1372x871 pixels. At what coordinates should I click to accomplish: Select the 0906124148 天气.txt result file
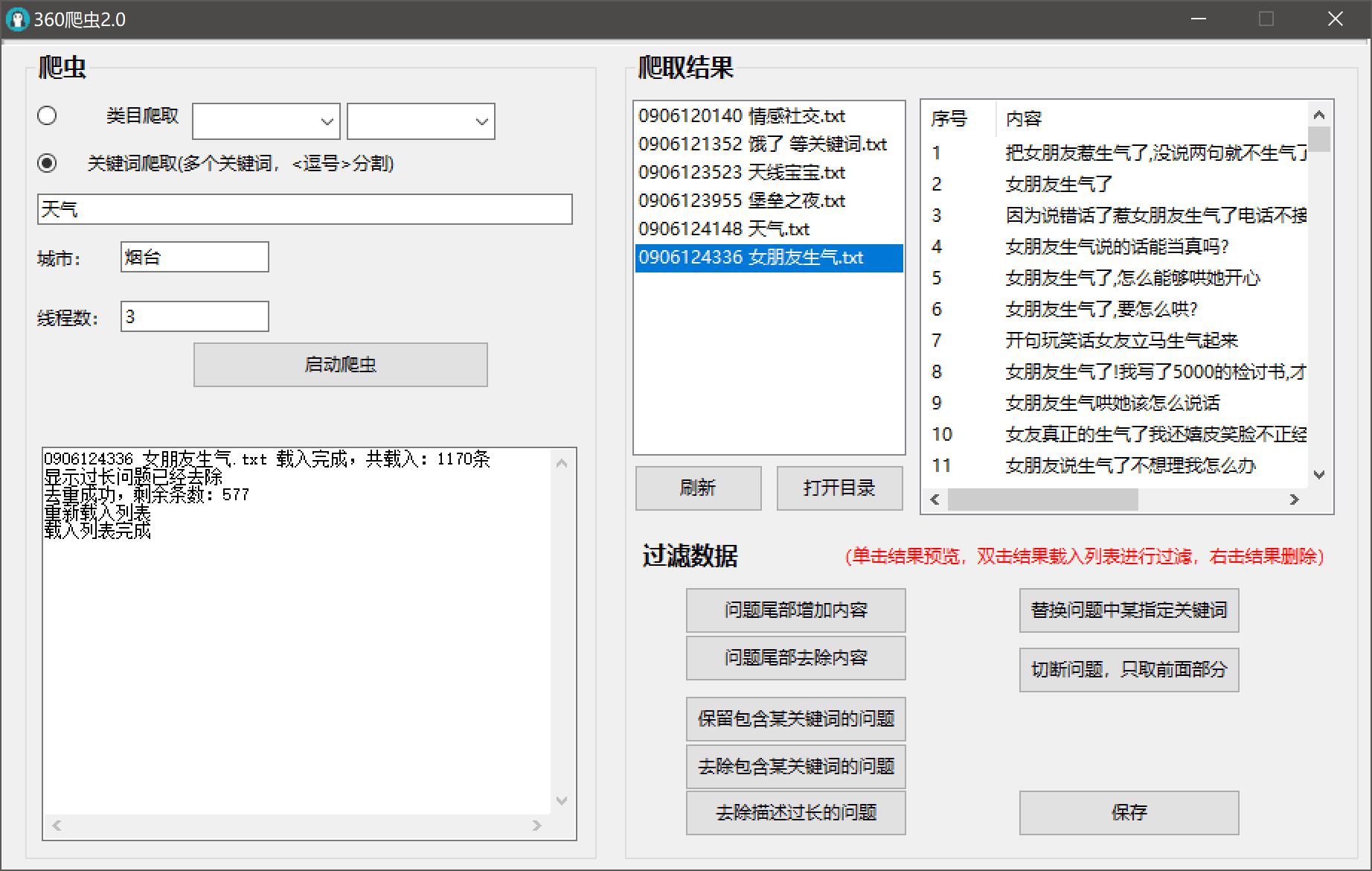point(725,229)
